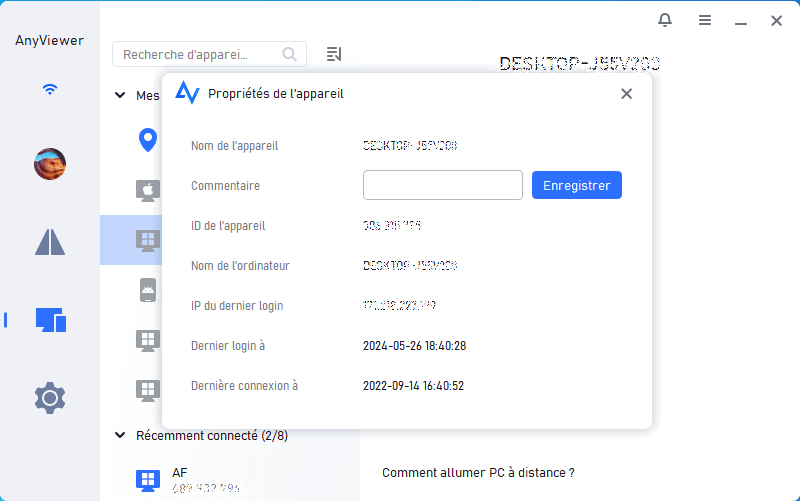The height and width of the screenshot is (501, 800).
Task: Select the last Windows device above Récemment connecté
Action: point(148,390)
